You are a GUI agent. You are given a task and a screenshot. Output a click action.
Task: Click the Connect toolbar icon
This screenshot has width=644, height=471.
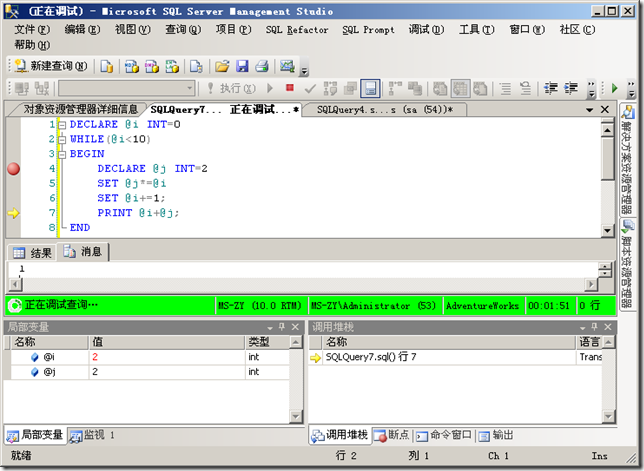[x=21, y=88]
